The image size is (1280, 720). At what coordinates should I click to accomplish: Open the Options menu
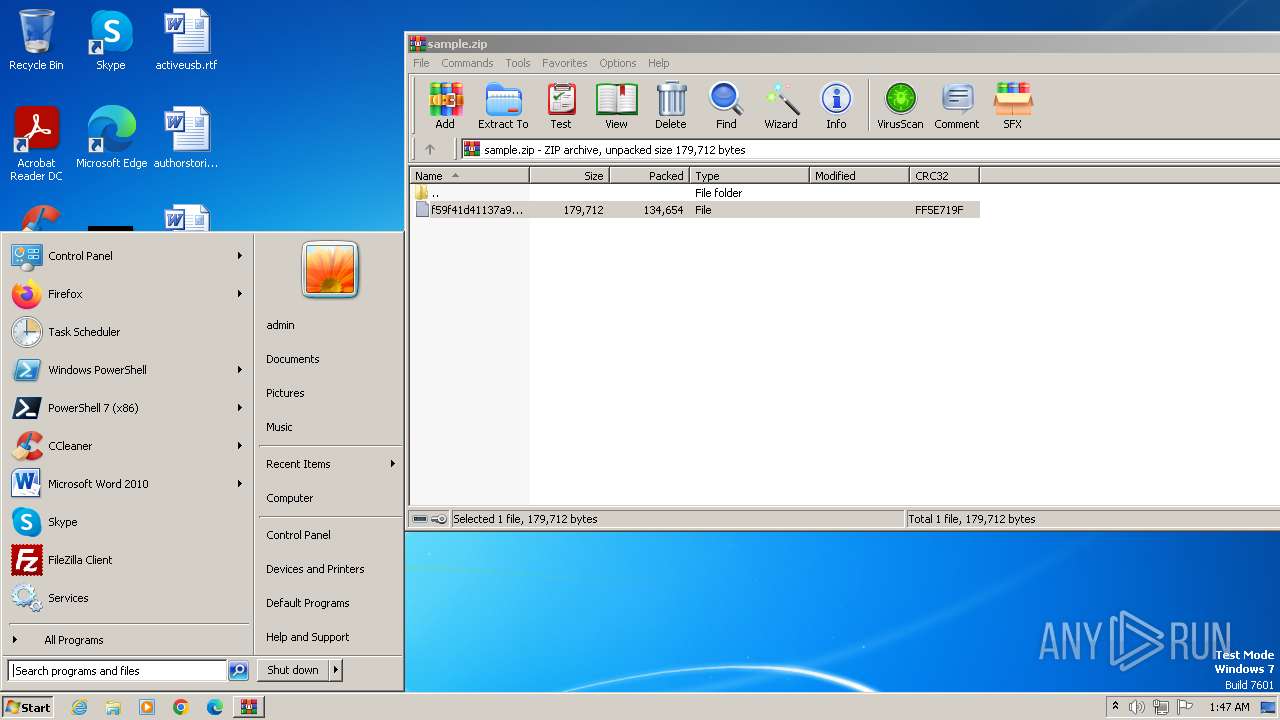pos(618,63)
